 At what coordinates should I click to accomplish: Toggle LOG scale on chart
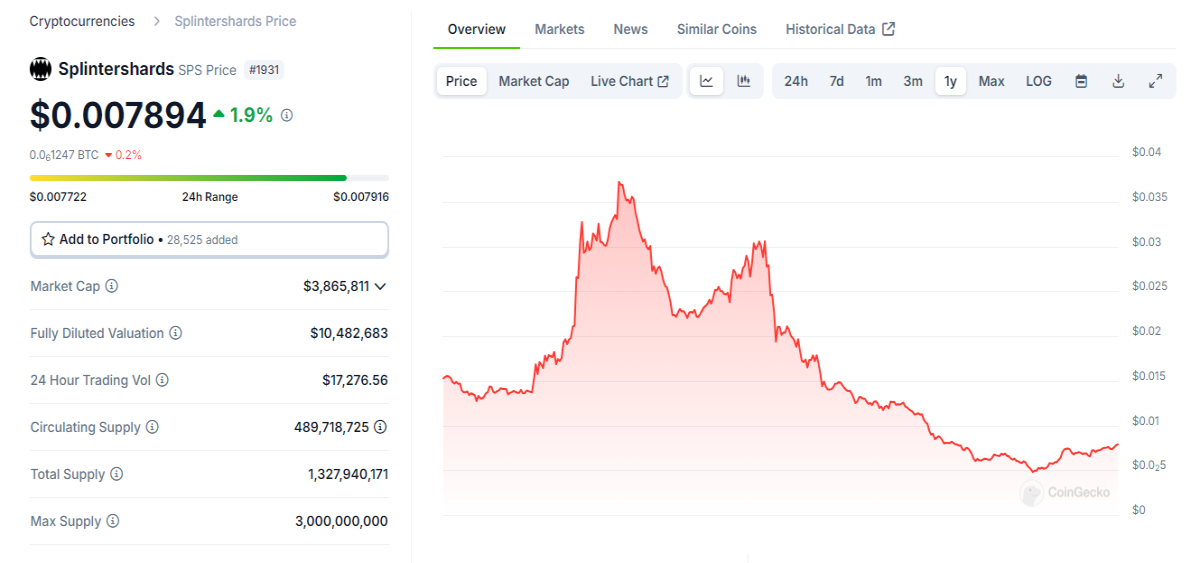pyautogui.click(x=1039, y=81)
